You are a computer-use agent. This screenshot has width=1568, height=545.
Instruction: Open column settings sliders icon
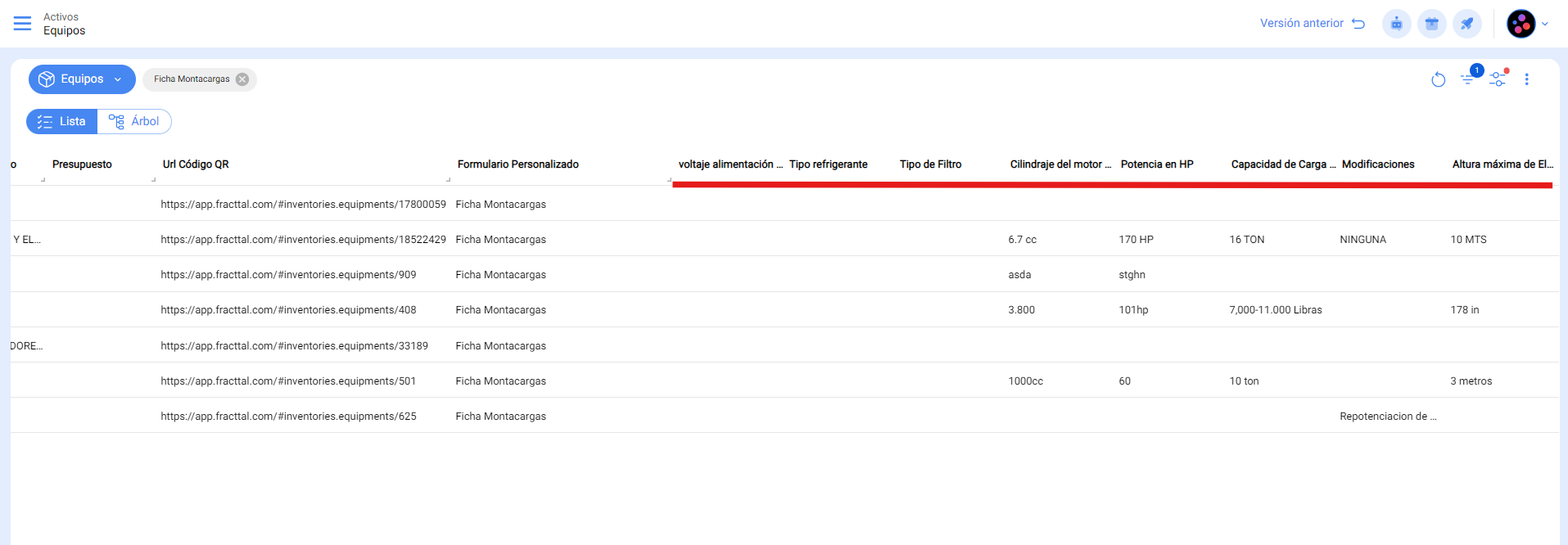1498,79
